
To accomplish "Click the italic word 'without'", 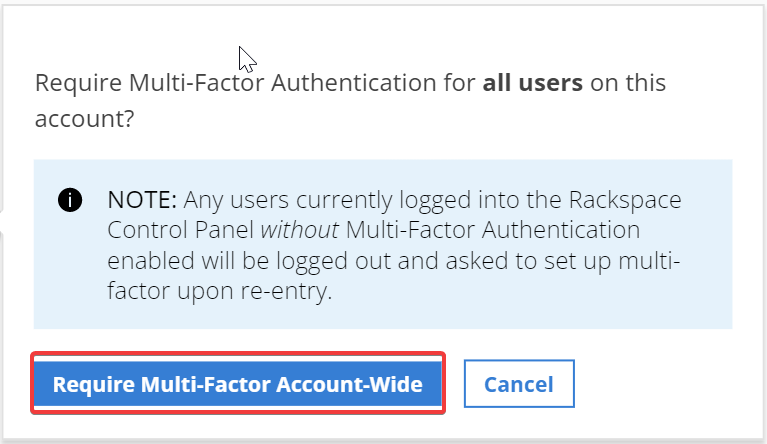I will point(299,230).
